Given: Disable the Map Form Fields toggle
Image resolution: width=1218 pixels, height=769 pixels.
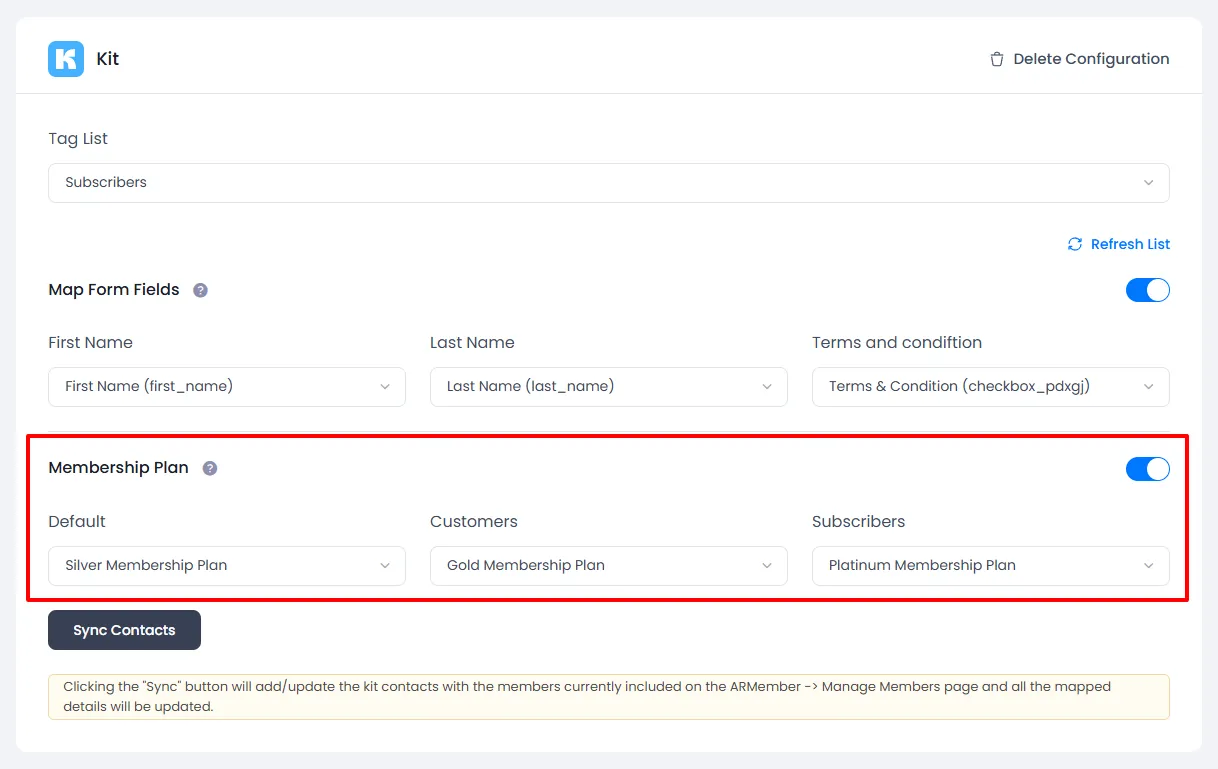Looking at the screenshot, I should point(1147,290).
